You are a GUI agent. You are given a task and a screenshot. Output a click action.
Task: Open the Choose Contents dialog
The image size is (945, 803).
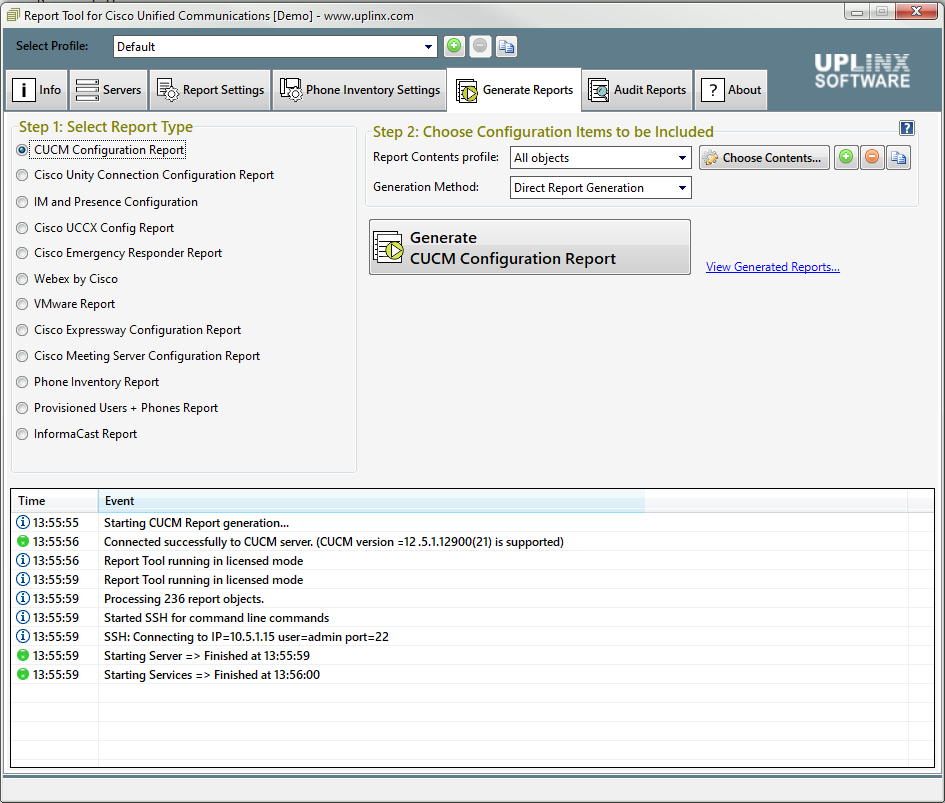coord(764,157)
